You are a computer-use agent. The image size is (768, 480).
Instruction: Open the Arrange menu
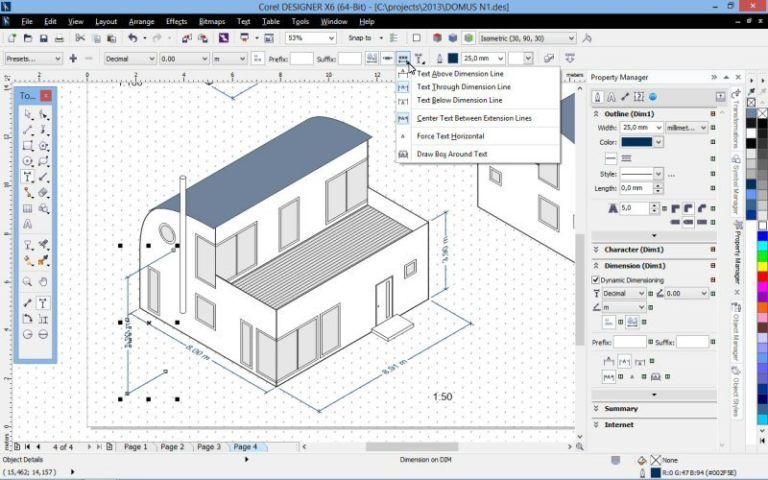(x=141, y=22)
